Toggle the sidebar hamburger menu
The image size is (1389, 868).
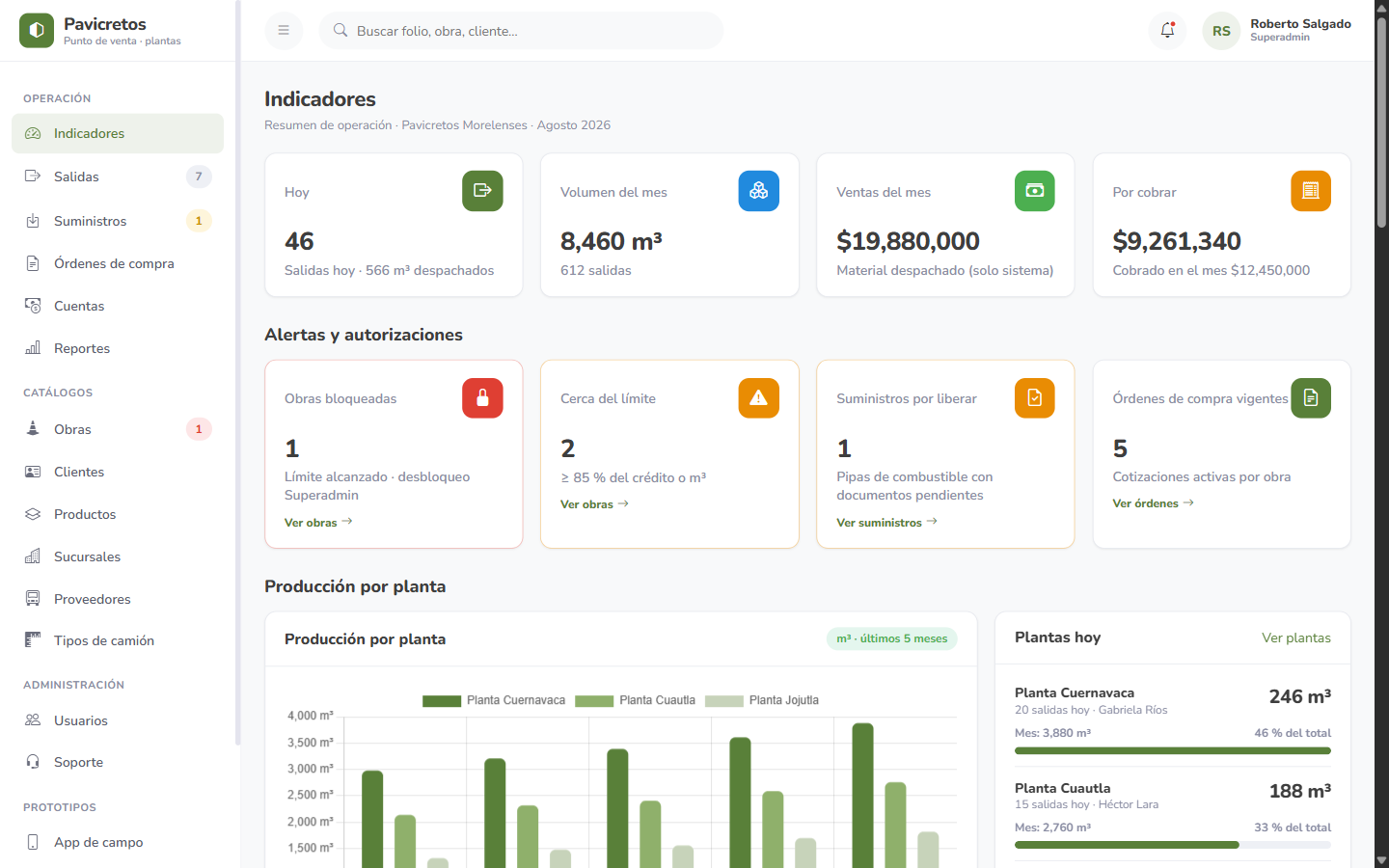pyautogui.click(x=284, y=31)
